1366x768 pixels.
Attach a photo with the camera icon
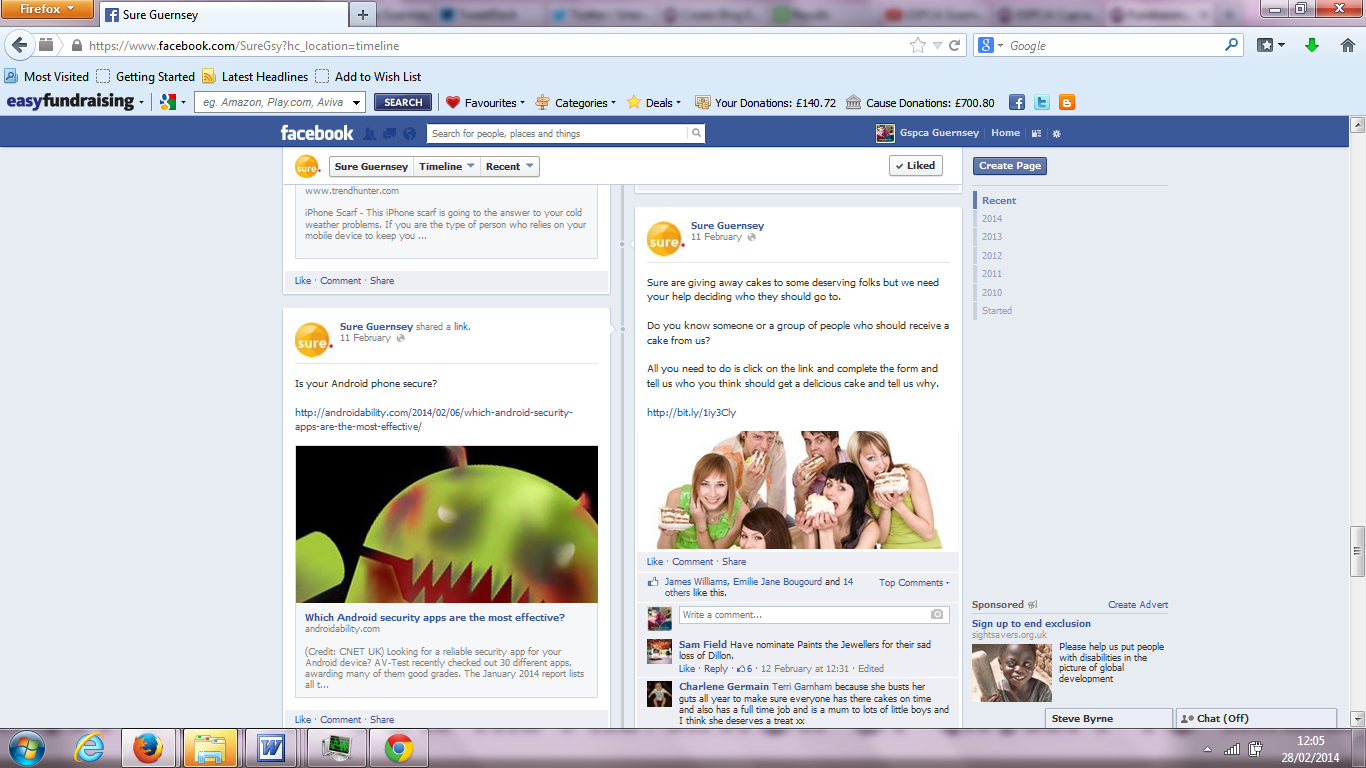937,614
